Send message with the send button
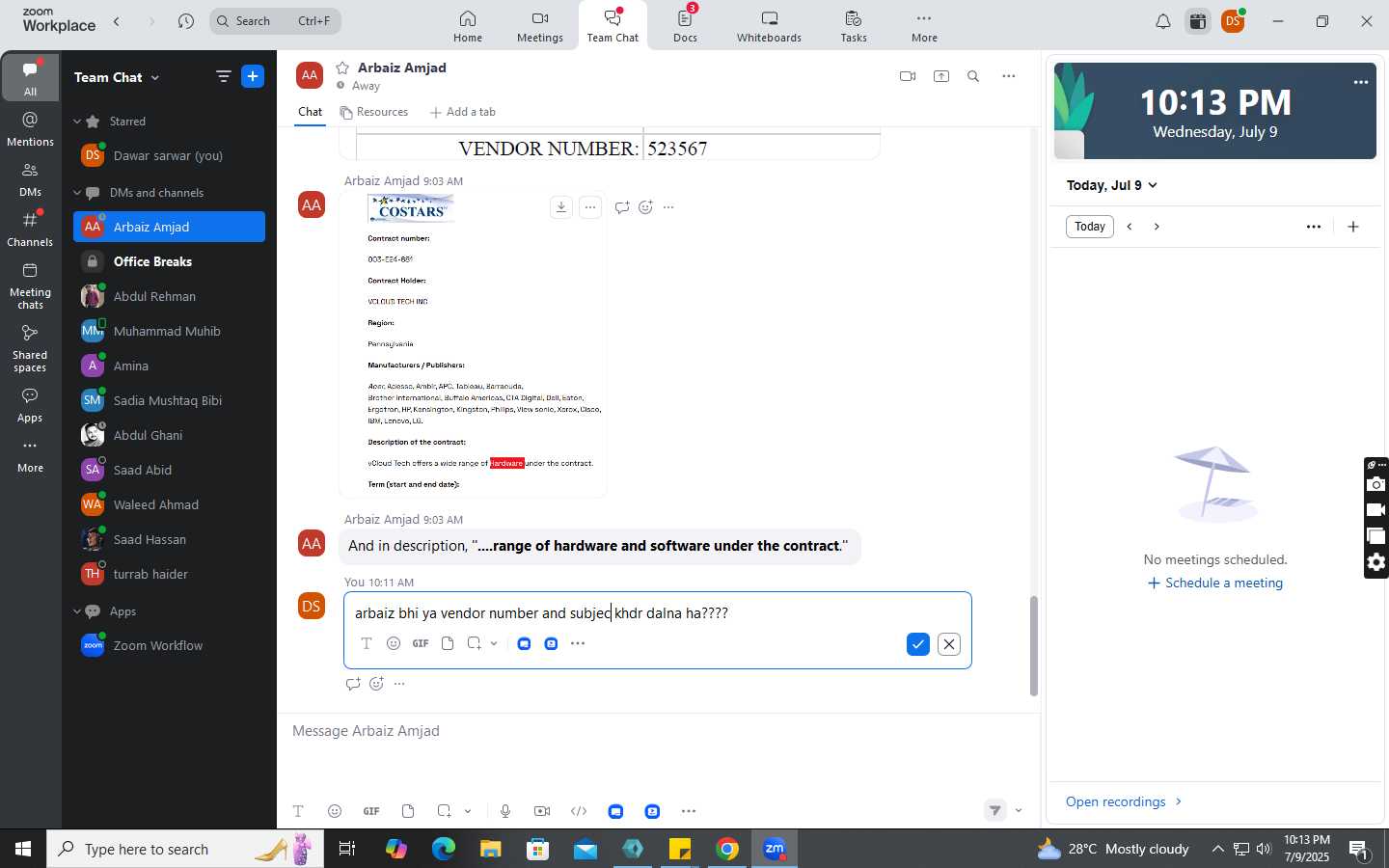 (995, 811)
